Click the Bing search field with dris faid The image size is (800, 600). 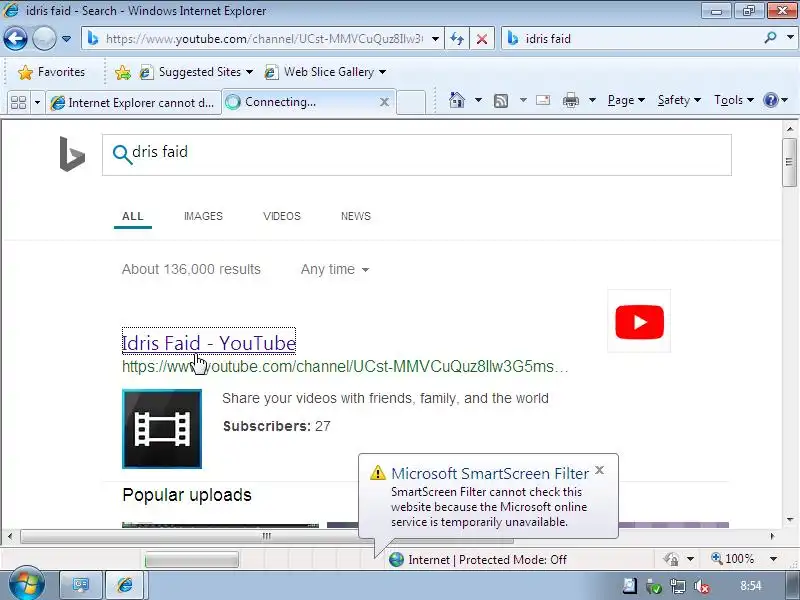416,155
